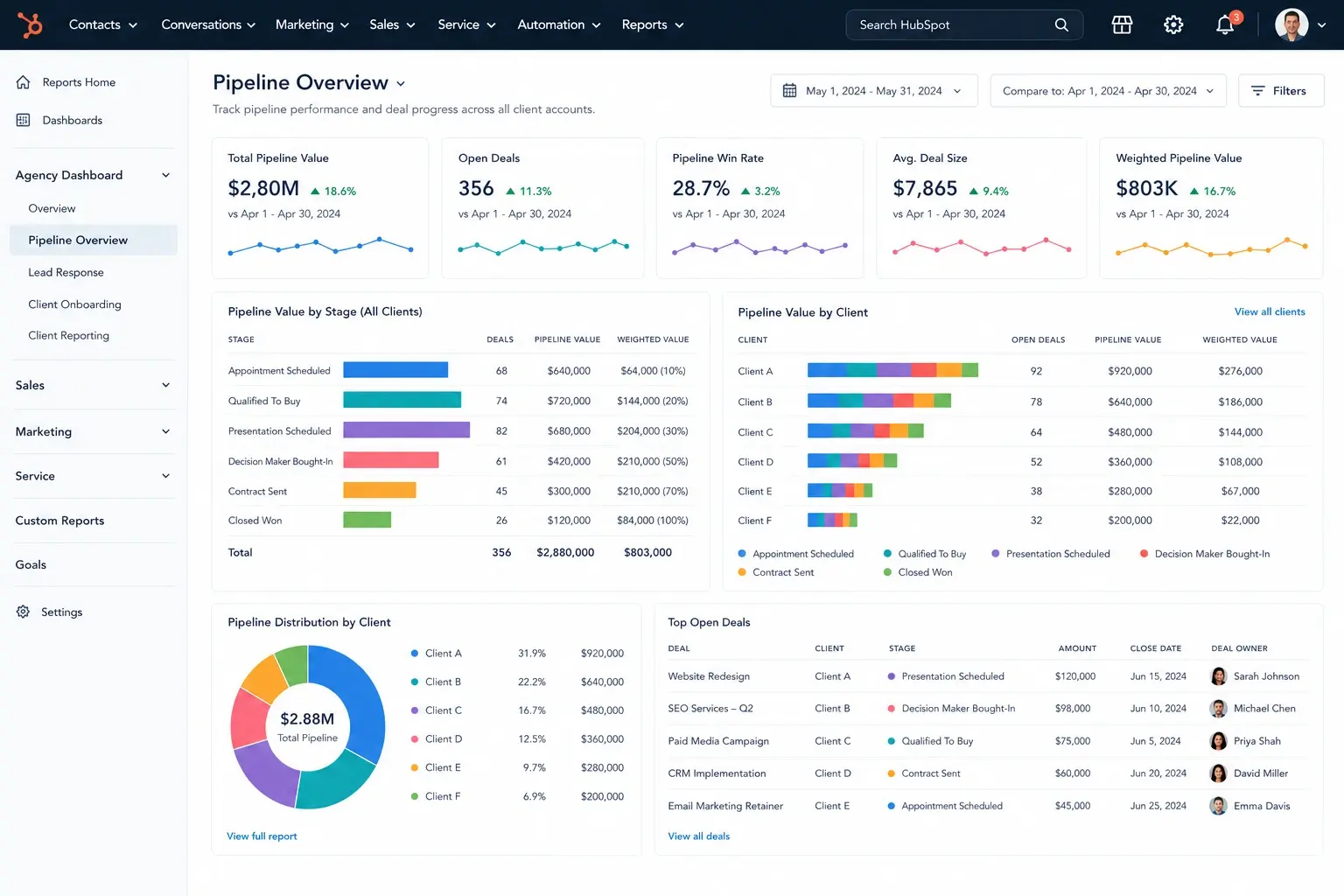
Task: Click View full report link
Action: 262,836
